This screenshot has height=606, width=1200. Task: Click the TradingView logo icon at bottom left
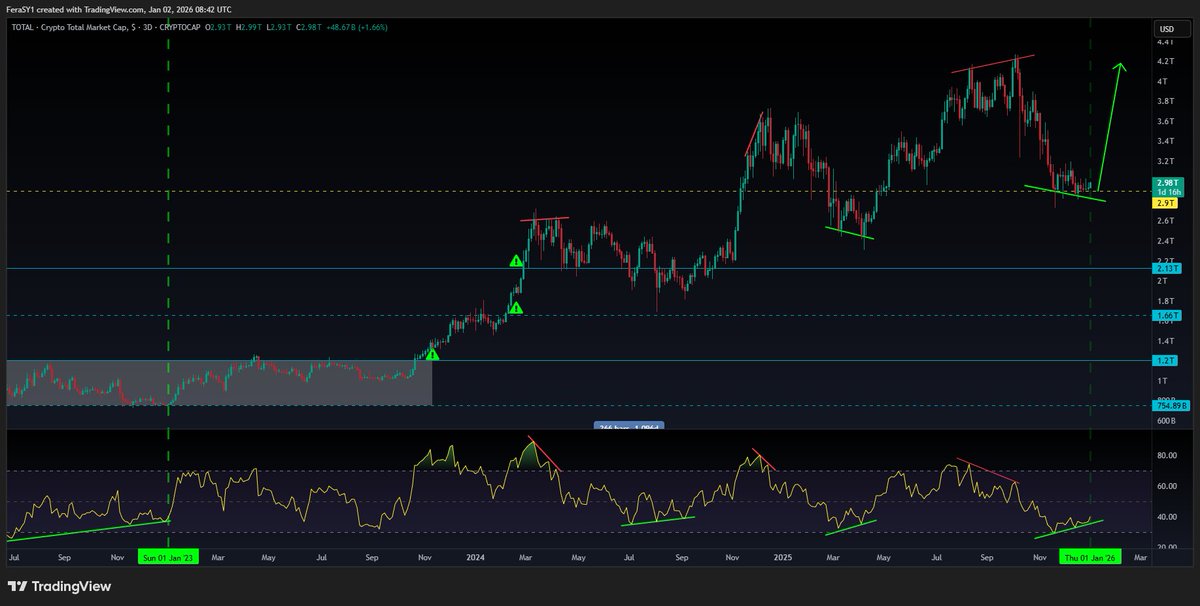16,586
